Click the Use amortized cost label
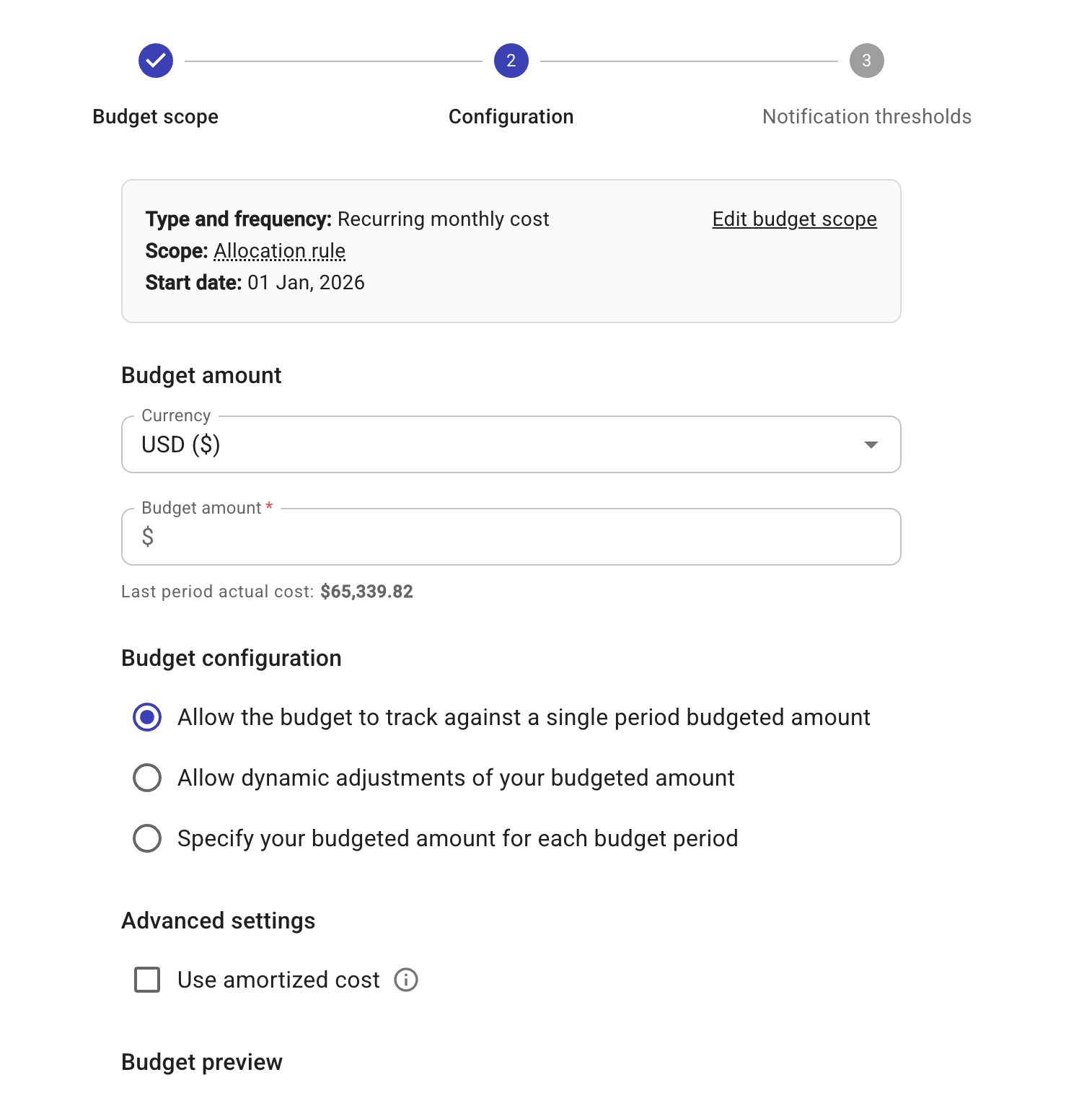Image resolution: width=1092 pixels, height=1098 pixels. pos(278,980)
